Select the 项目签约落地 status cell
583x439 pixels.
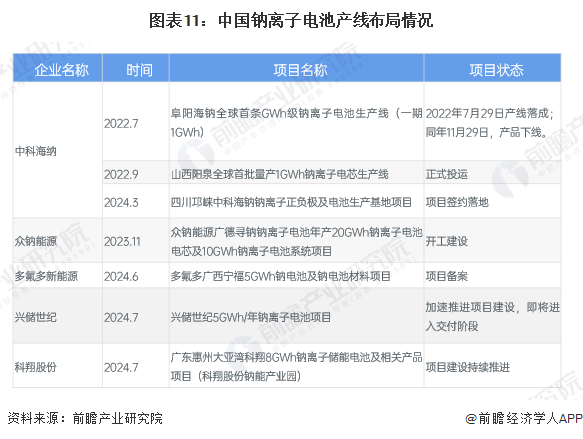click(x=492, y=201)
